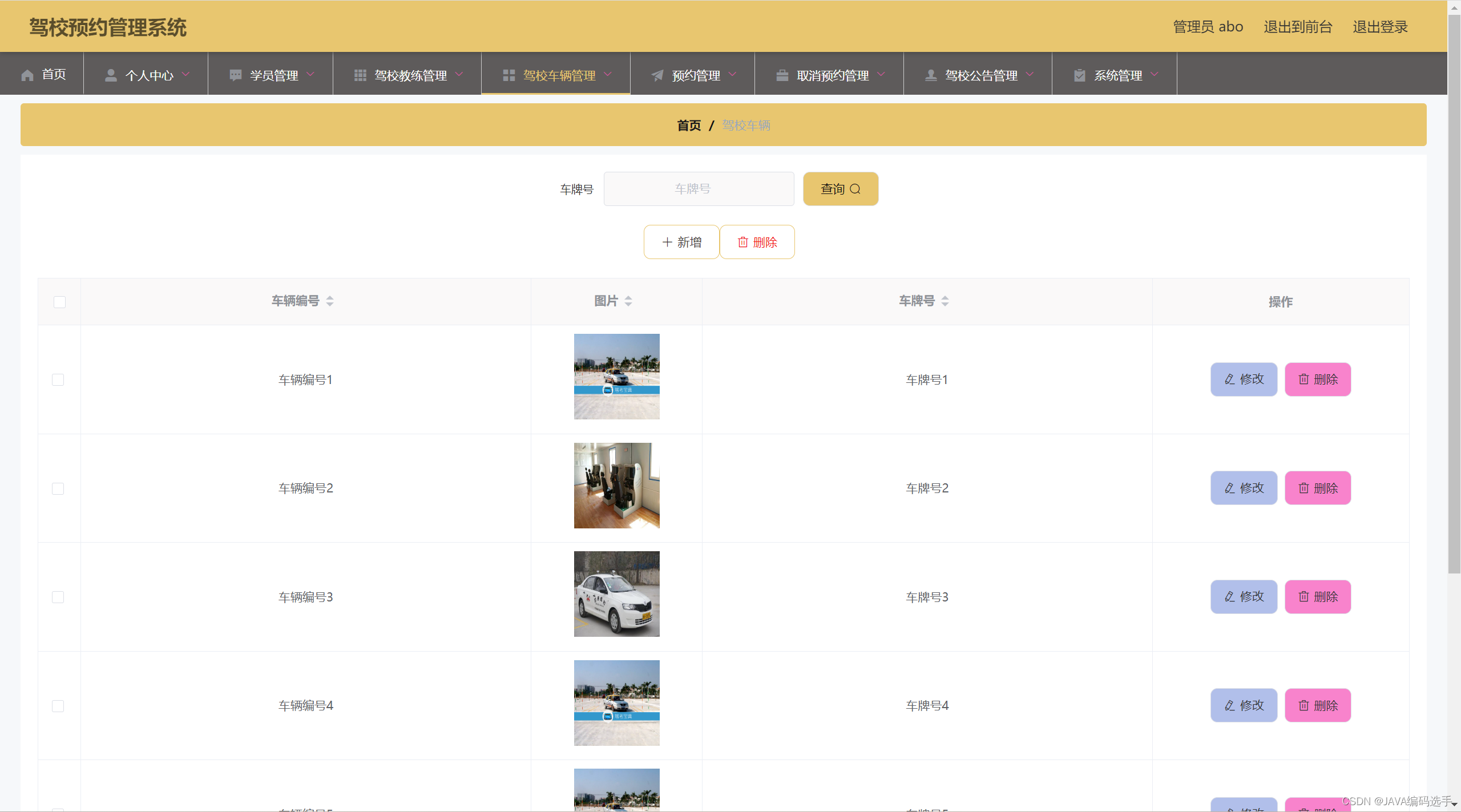Image resolution: width=1461 pixels, height=812 pixels.
Task: Open the 预约管理 menu item
Action: [x=695, y=75]
